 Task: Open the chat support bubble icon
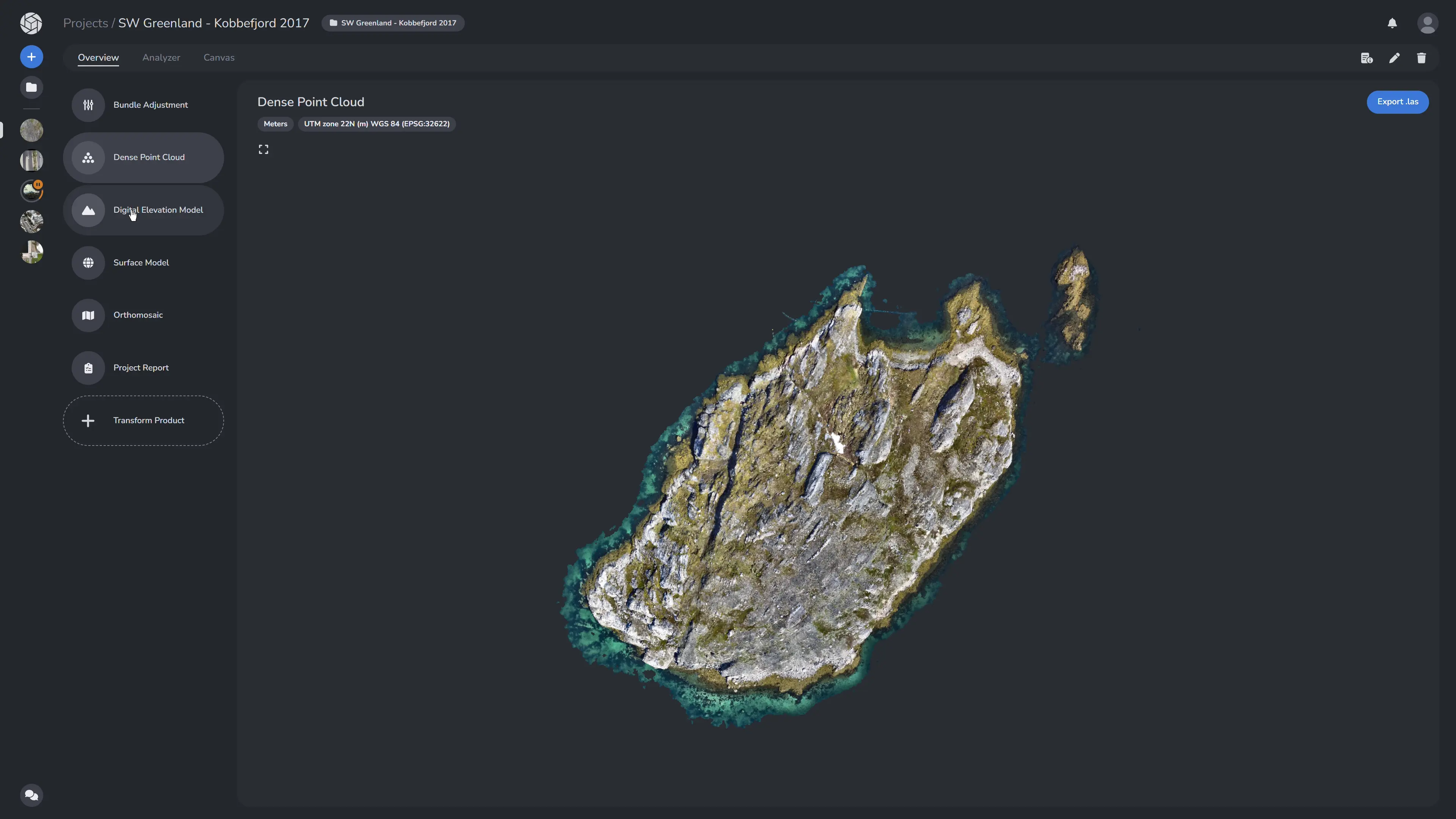[x=31, y=795]
